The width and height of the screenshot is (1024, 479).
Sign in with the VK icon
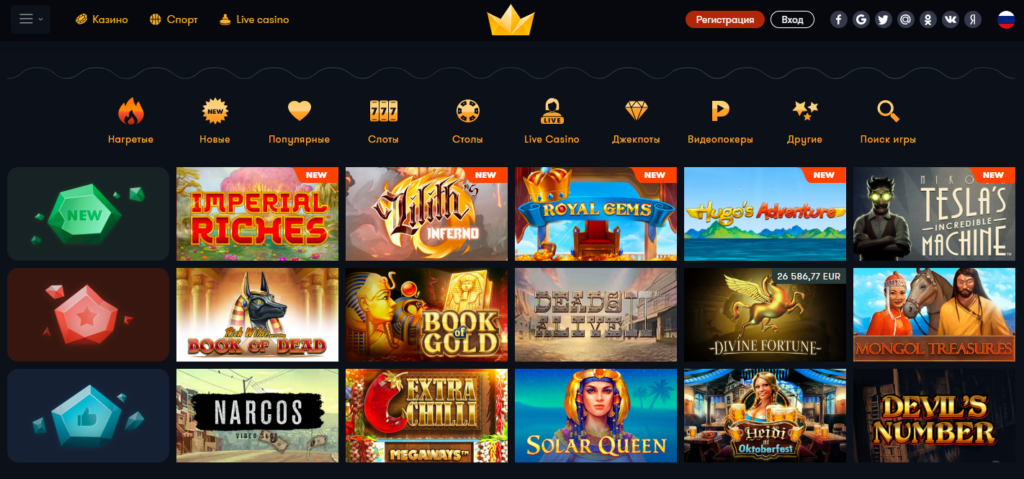pyautogui.click(x=950, y=20)
